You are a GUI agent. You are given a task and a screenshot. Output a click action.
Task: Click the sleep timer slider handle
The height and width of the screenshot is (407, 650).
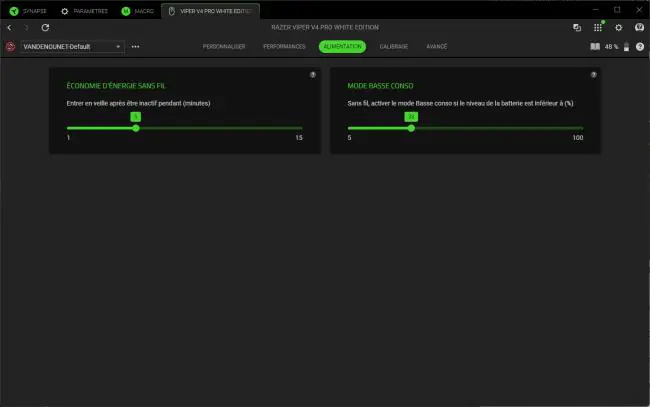(x=136, y=128)
